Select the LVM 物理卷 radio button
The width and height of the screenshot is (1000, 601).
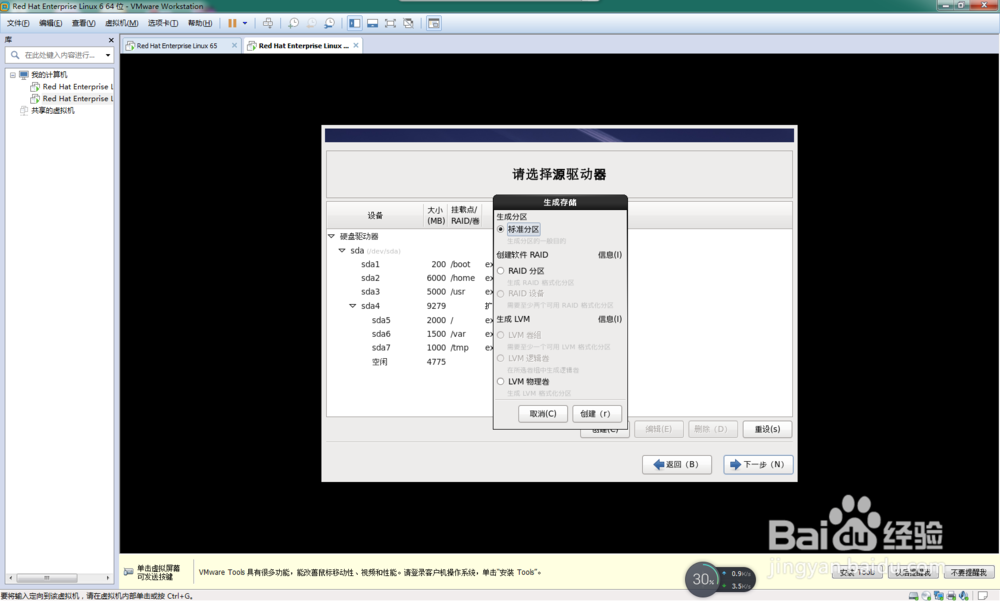point(501,382)
